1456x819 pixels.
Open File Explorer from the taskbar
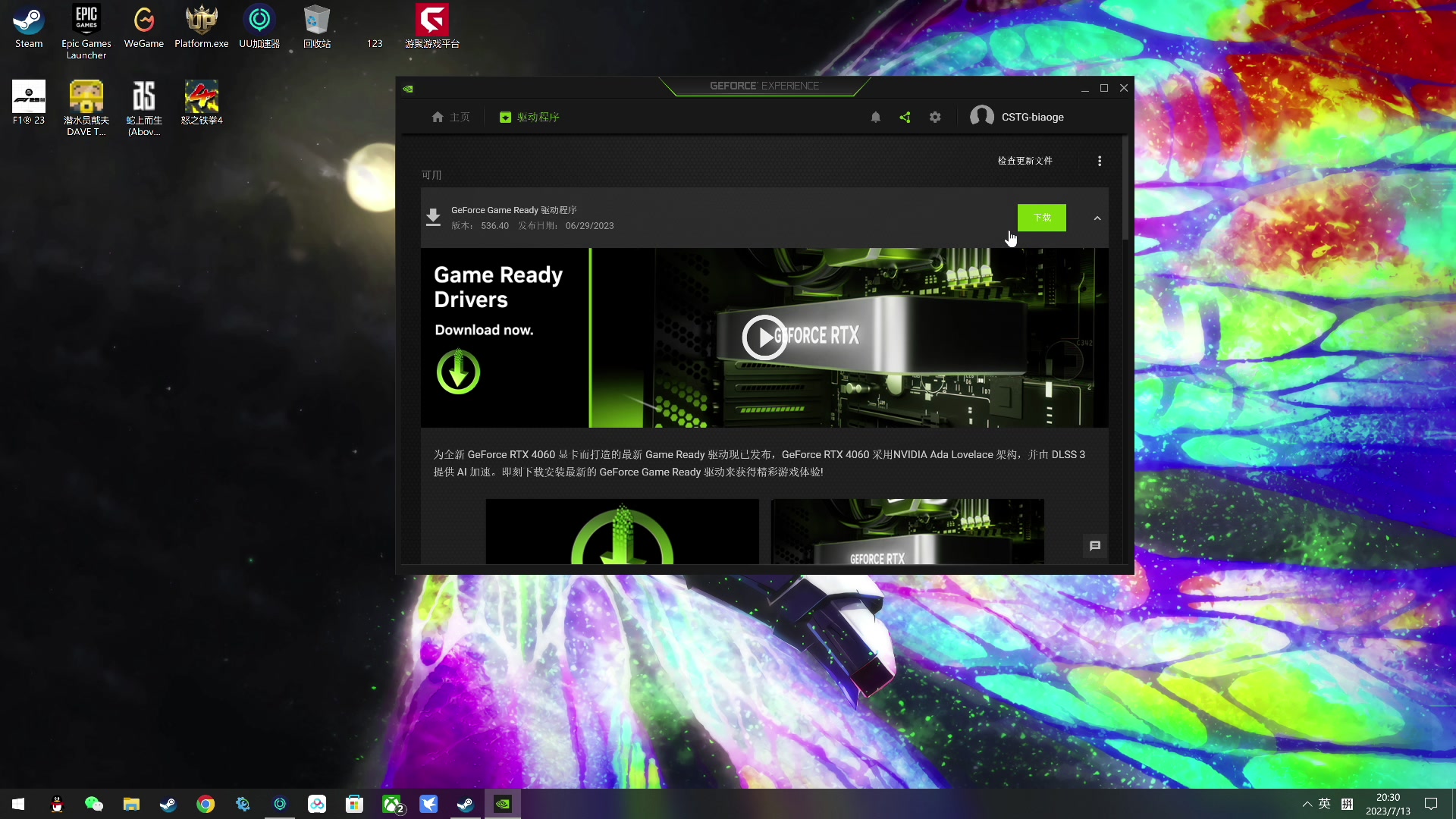click(131, 804)
